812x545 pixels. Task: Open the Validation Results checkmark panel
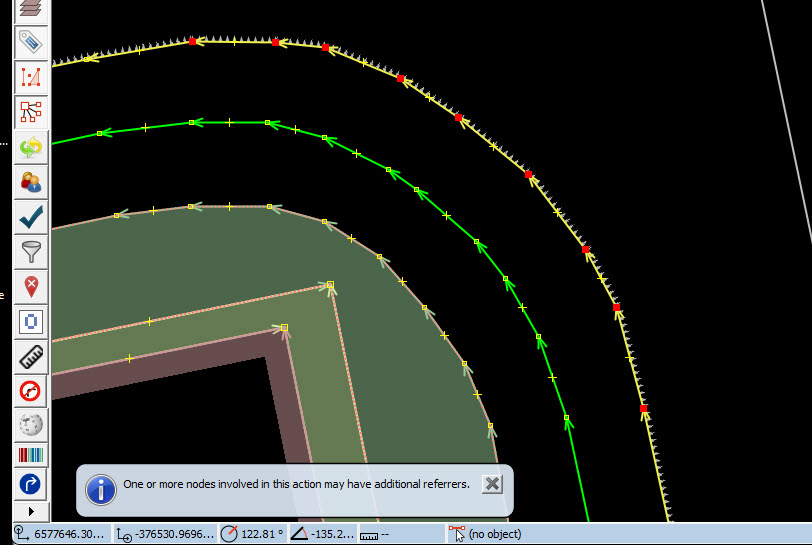click(31, 217)
